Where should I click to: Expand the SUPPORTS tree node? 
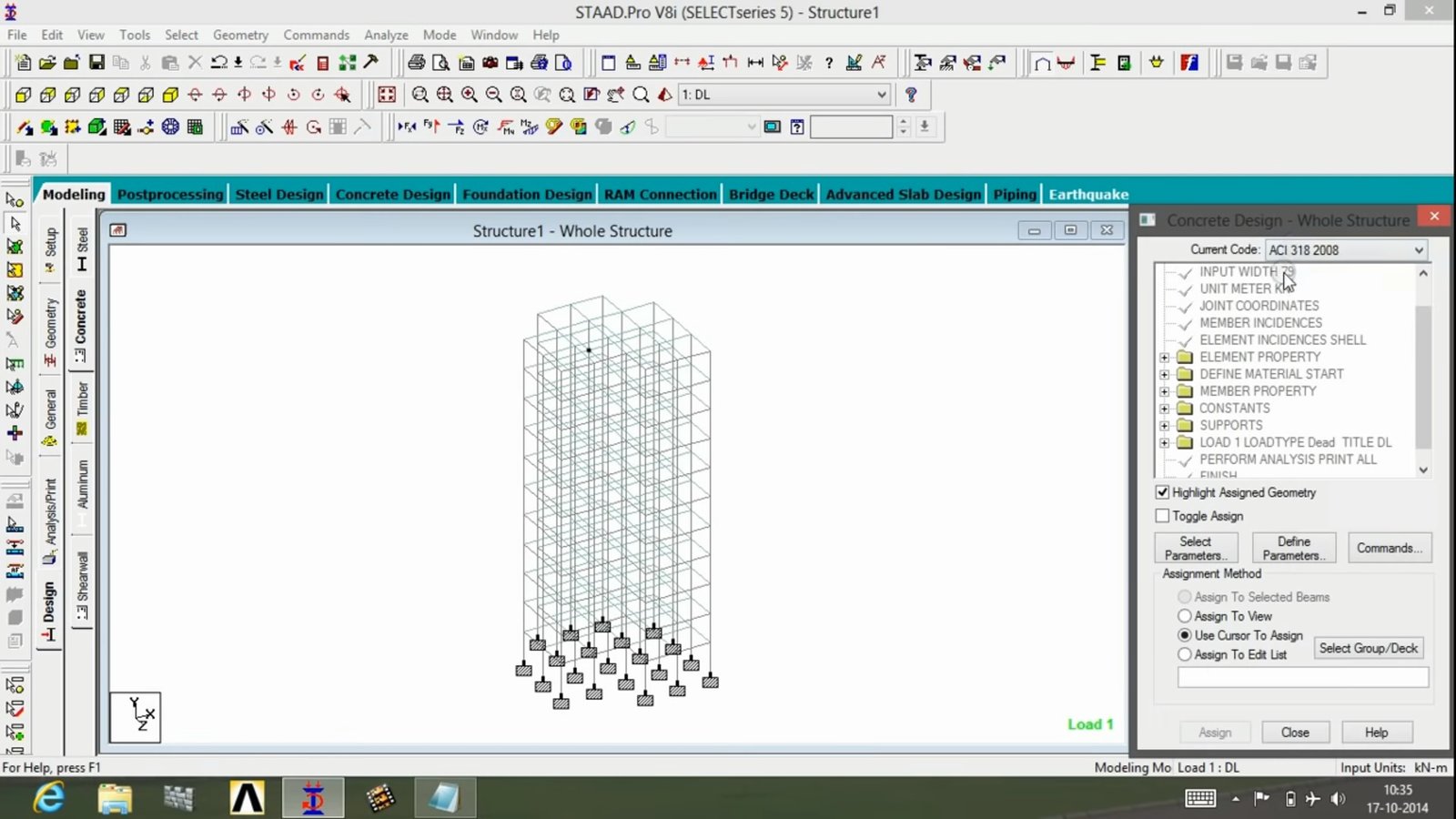pyautogui.click(x=1164, y=425)
